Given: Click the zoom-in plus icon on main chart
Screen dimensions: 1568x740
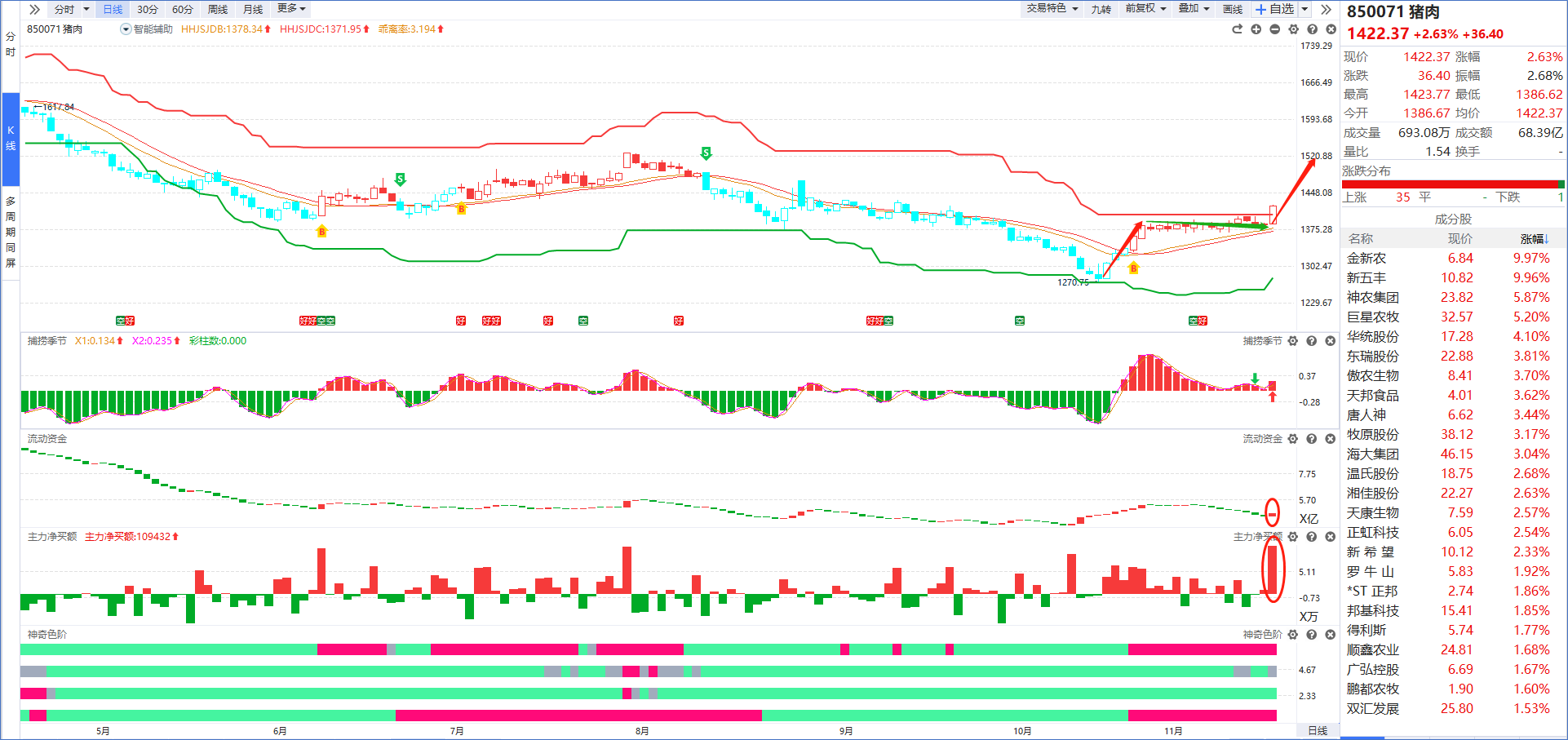Looking at the screenshot, I should click(1256, 29).
